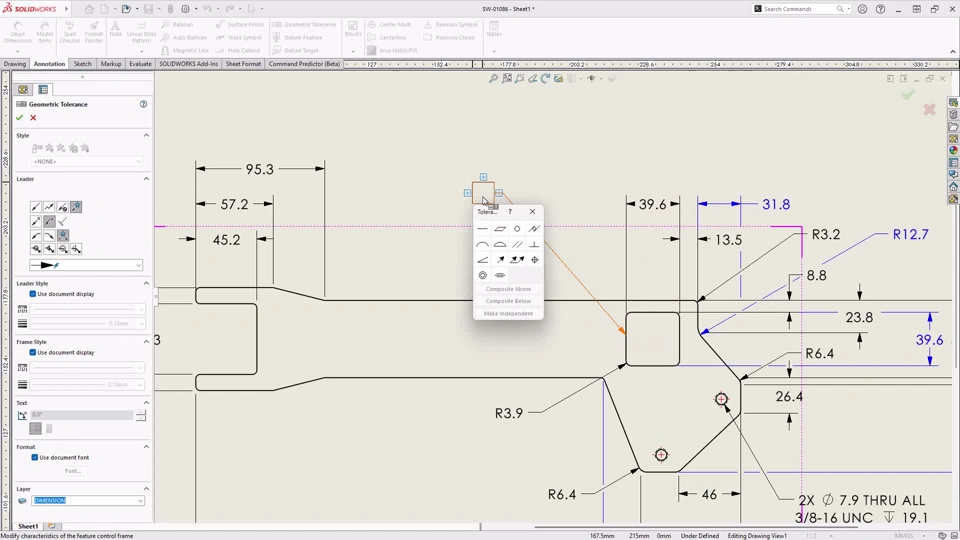This screenshot has height=540, width=960.
Task: Select the Angularity tolerance symbol
Action: tap(483, 260)
